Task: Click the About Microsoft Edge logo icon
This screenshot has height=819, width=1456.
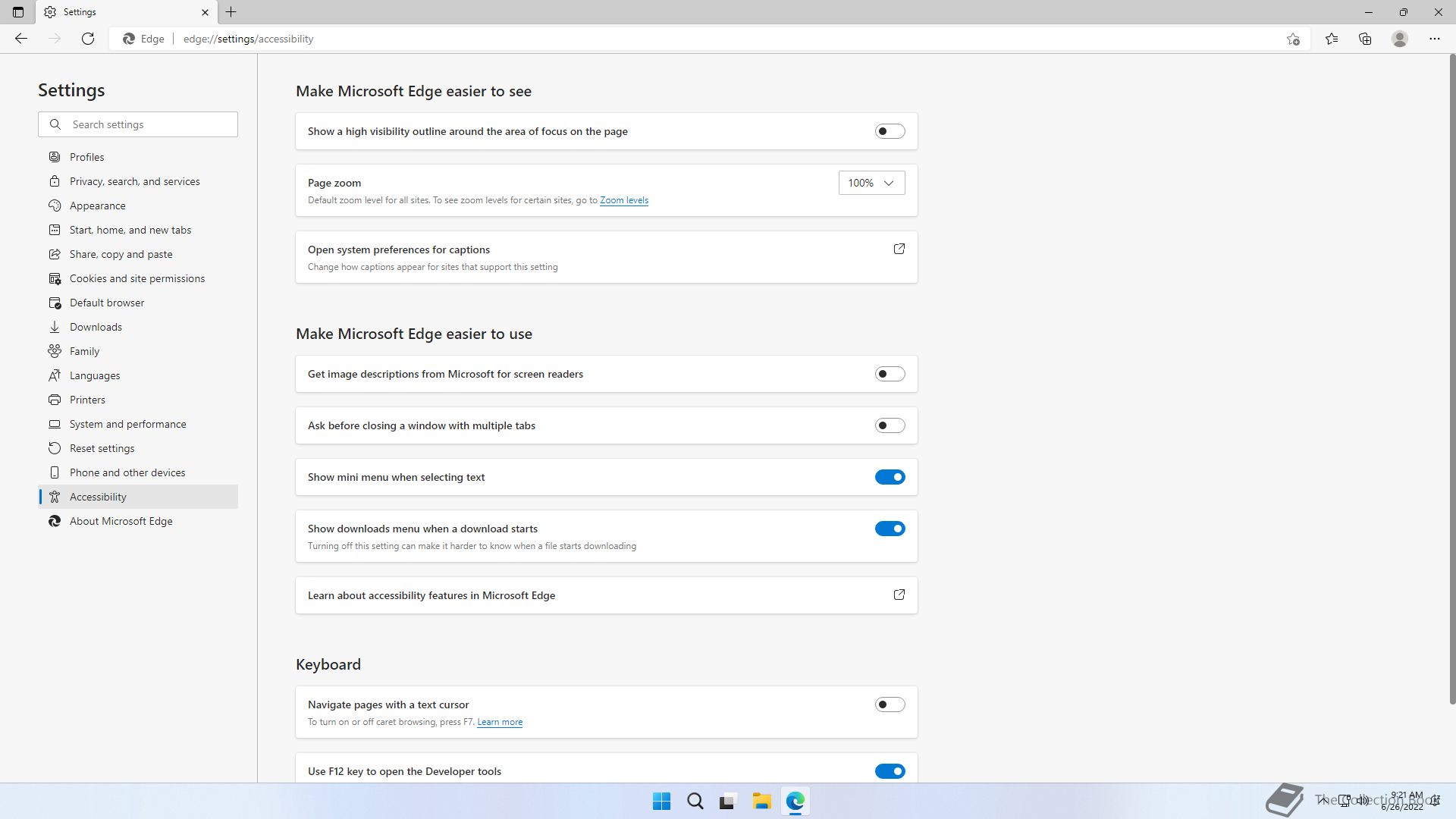Action: pyautogui.click(x=55, y=521)
